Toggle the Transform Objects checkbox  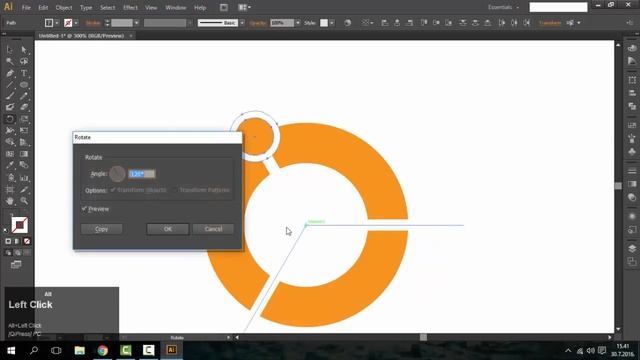[x=113, y=190]
